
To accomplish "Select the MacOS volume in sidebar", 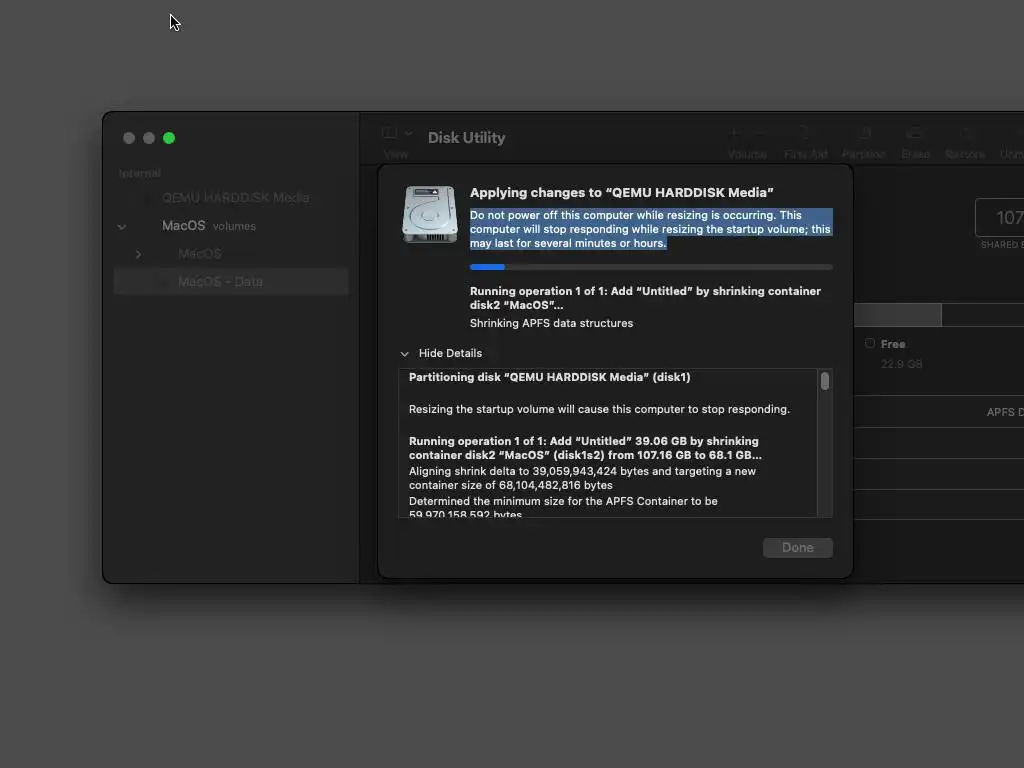I will [200, 253].
